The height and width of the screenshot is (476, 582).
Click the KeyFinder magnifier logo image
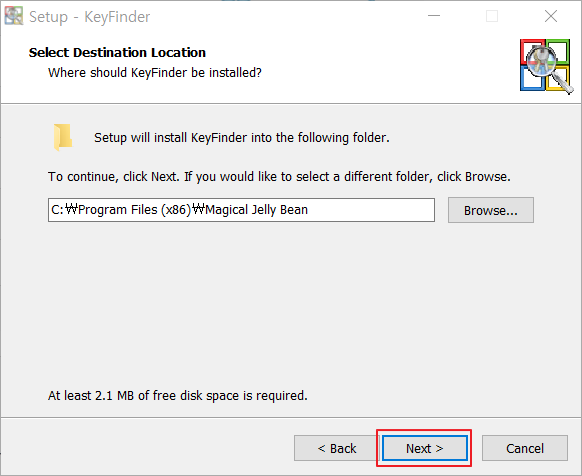[546, 66]
